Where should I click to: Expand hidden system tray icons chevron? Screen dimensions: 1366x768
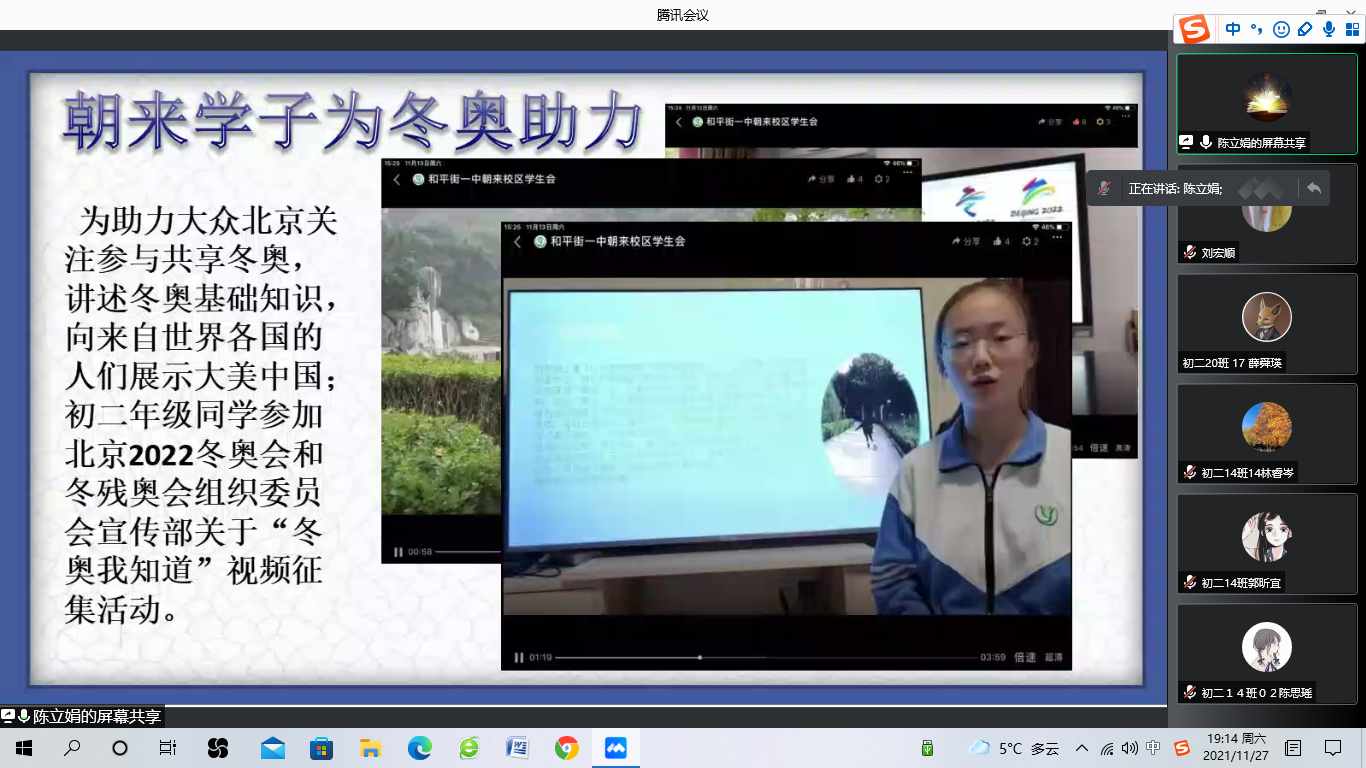pos(1082,748)
